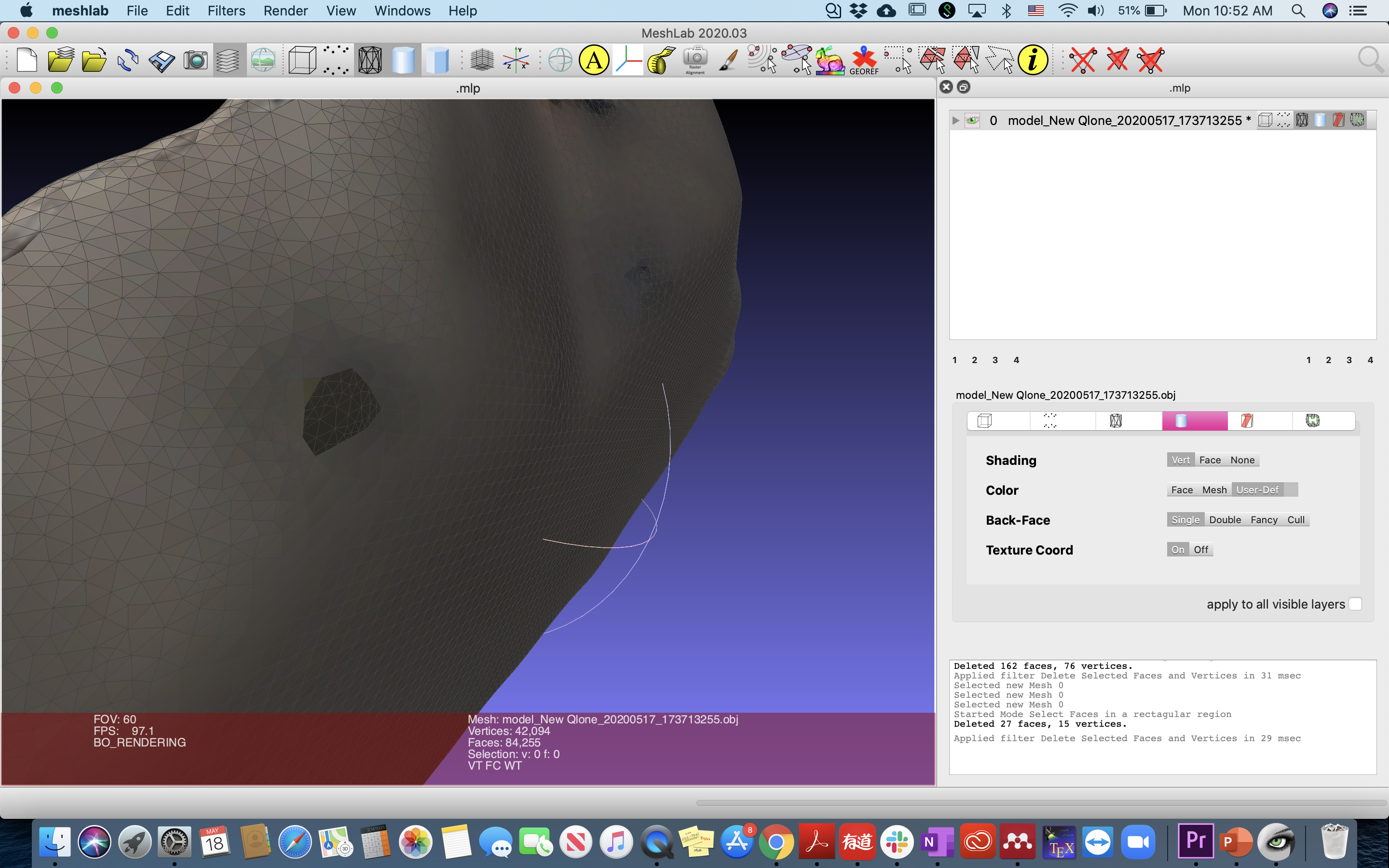Enable Double back-face rendering
This screenshot has height=868, width=1389.
1223,519
